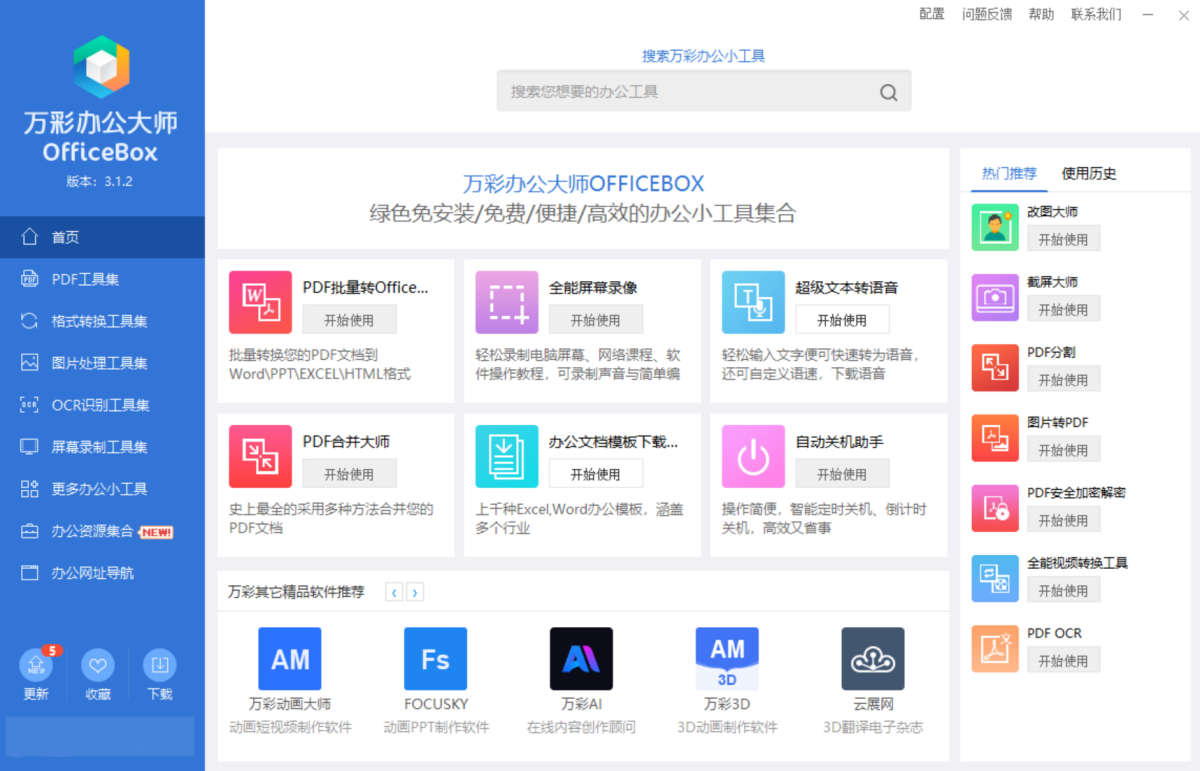Click 开始使用 under PDF合并大师
1200x771 pixels.
pos(349,474)
